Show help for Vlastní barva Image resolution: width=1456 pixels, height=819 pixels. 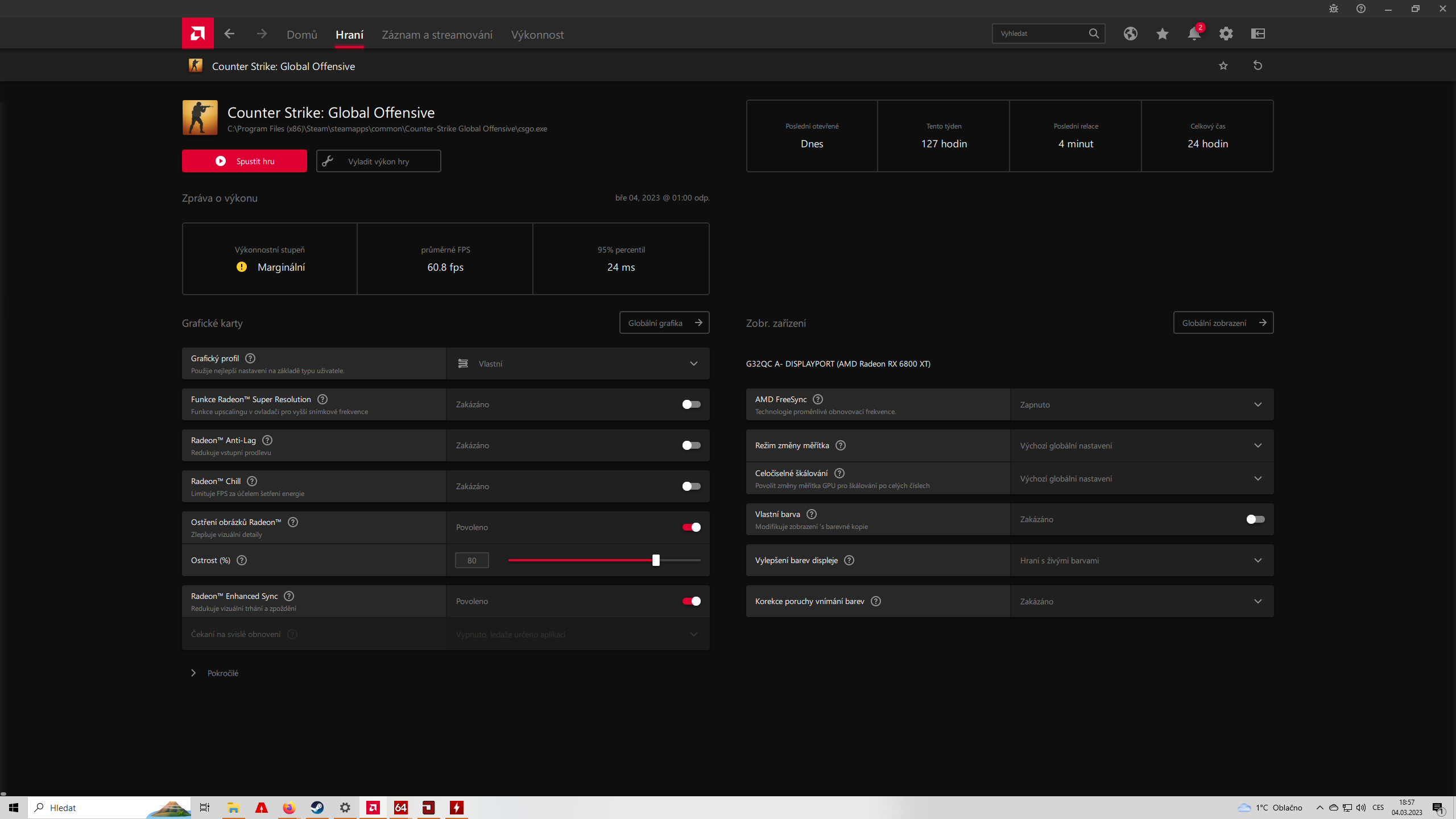coord(812,514)
